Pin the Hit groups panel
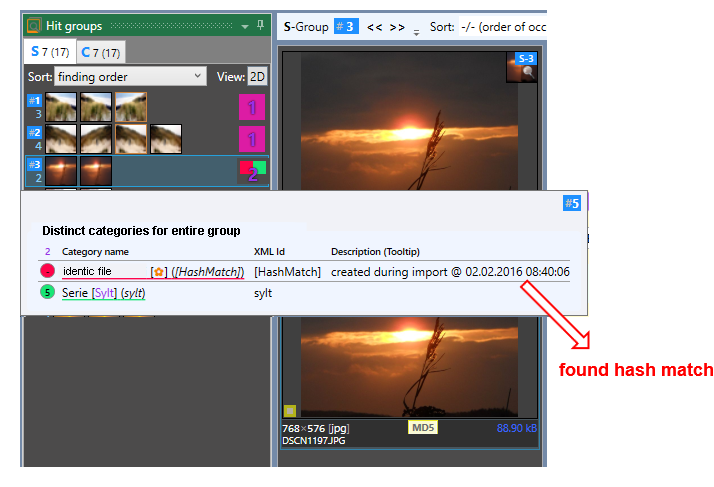Screen dimensions: 714x487 coord(260,25)
